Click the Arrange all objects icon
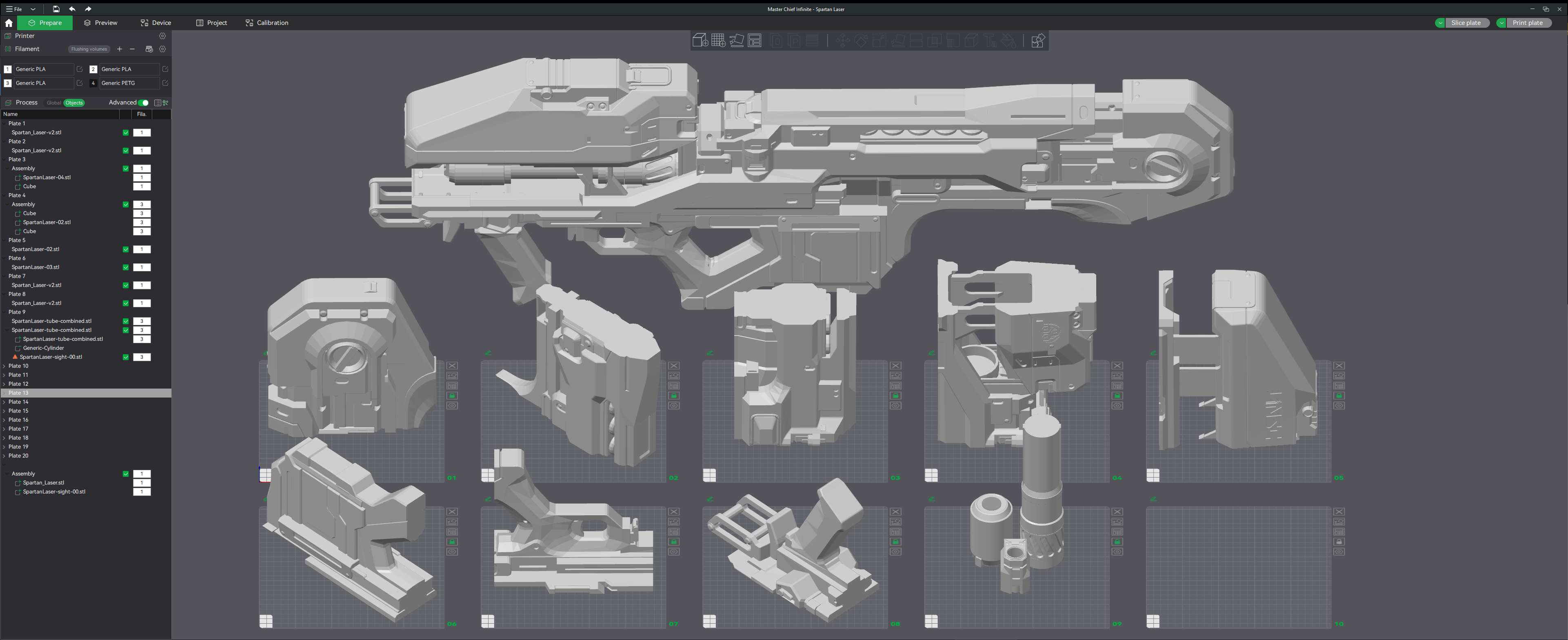1568x640 pixels. point(755,40)
